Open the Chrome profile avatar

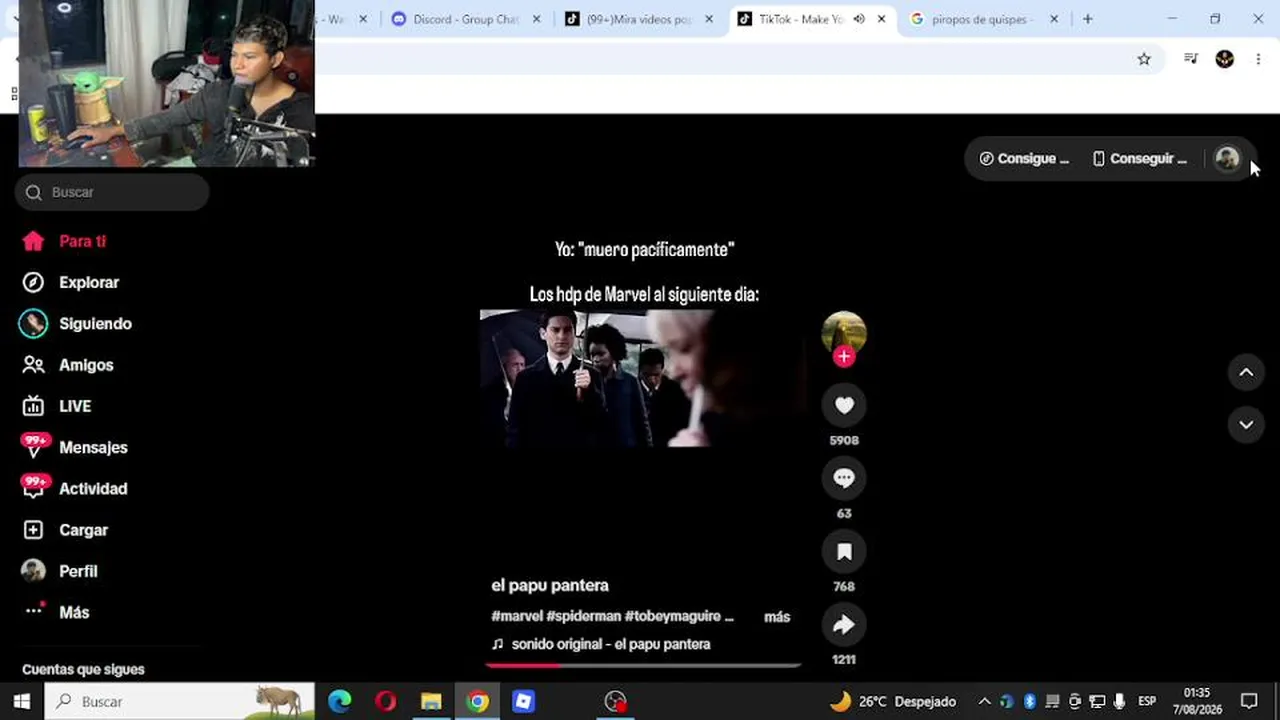[1225, 59]
